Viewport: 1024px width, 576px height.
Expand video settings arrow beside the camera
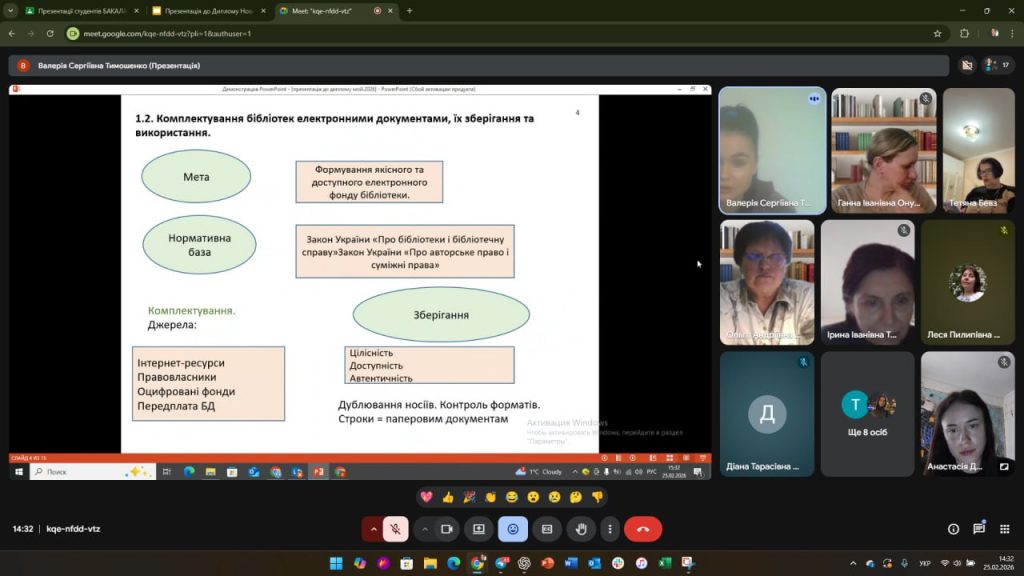(x=425, y=529)
